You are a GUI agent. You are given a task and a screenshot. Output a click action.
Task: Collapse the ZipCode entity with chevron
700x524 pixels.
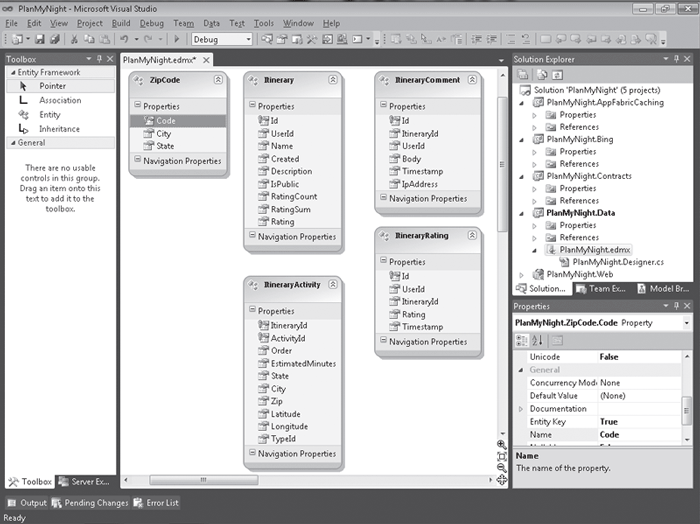[x=218, y=79]
